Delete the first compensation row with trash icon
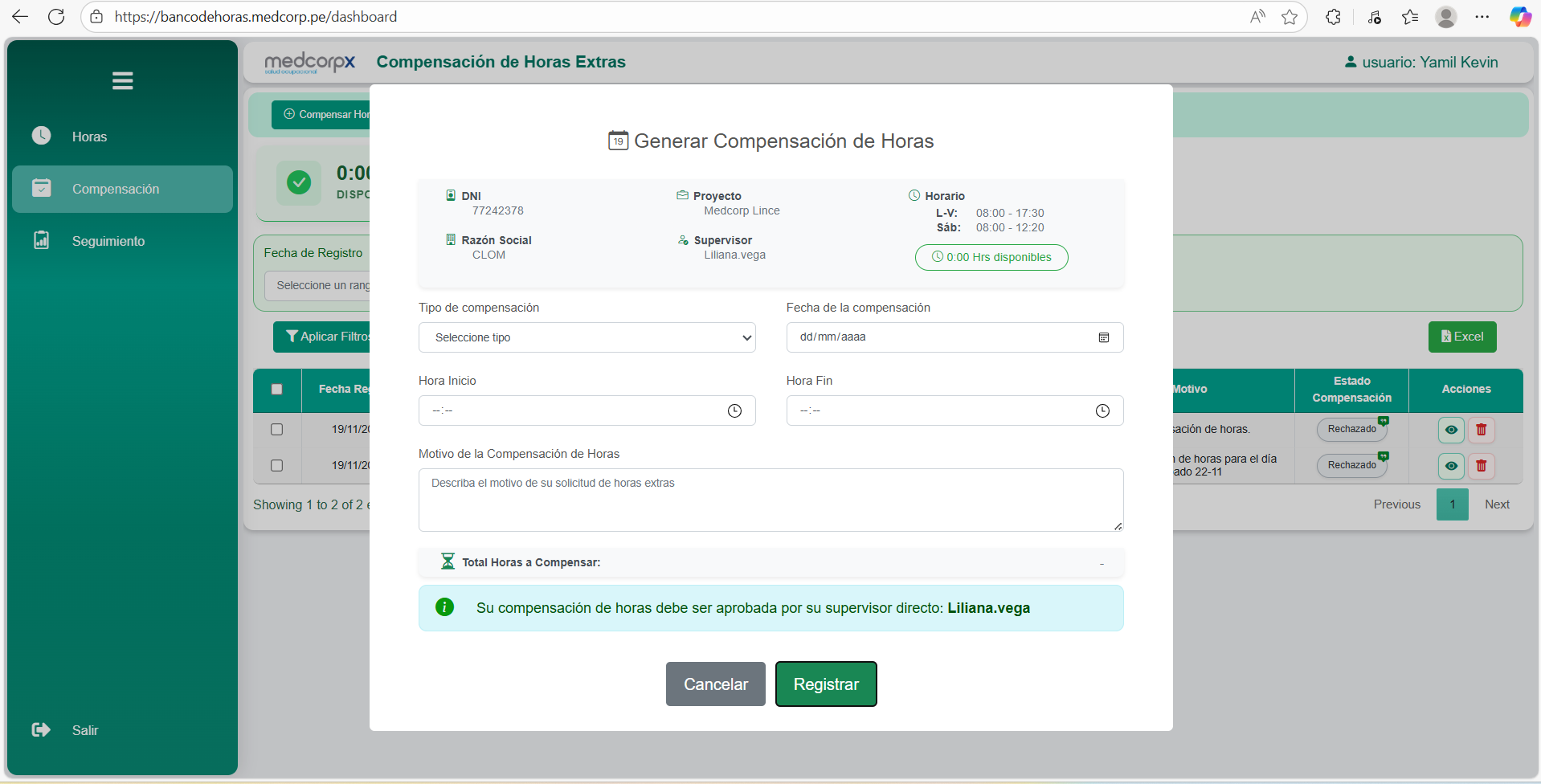1541x784 pixels. coord(1481,430)
